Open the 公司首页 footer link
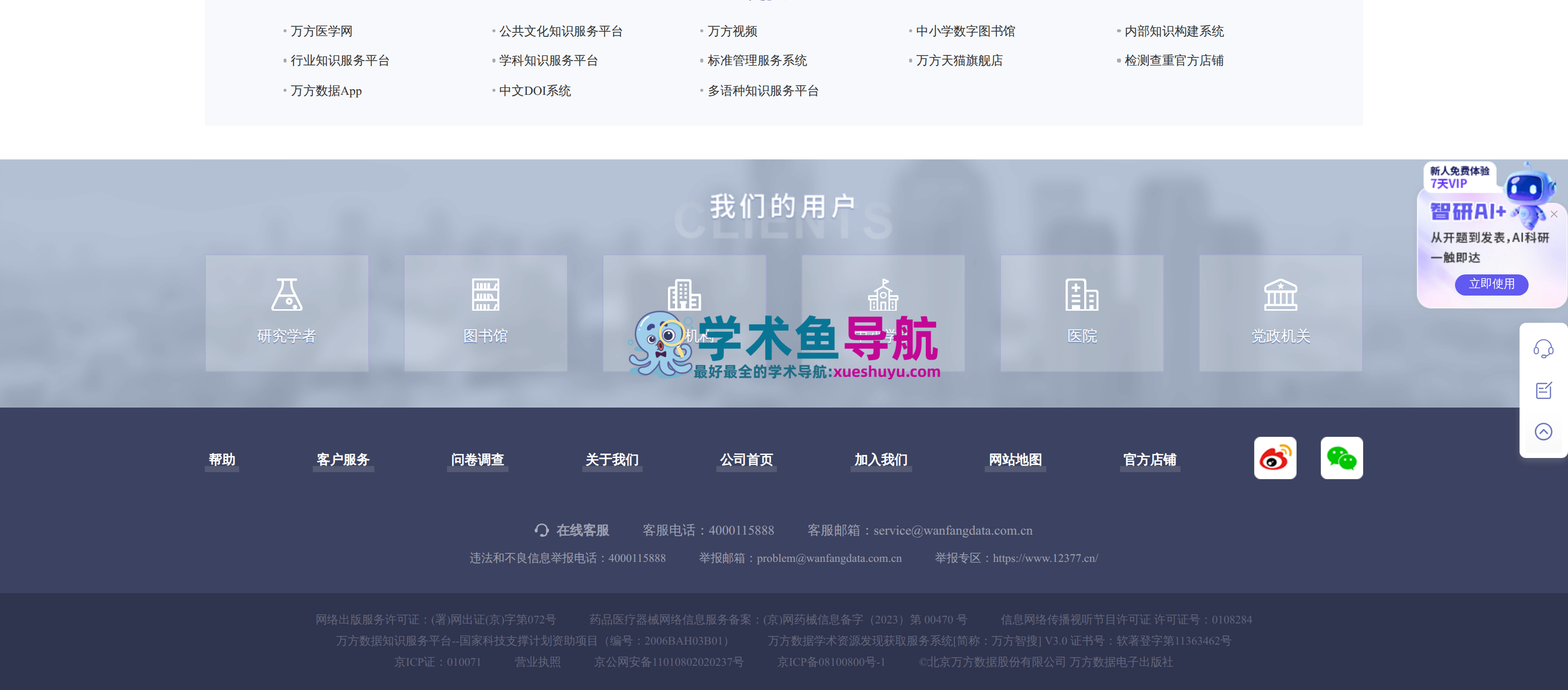The image size is (1568, 690). (746, 459)
